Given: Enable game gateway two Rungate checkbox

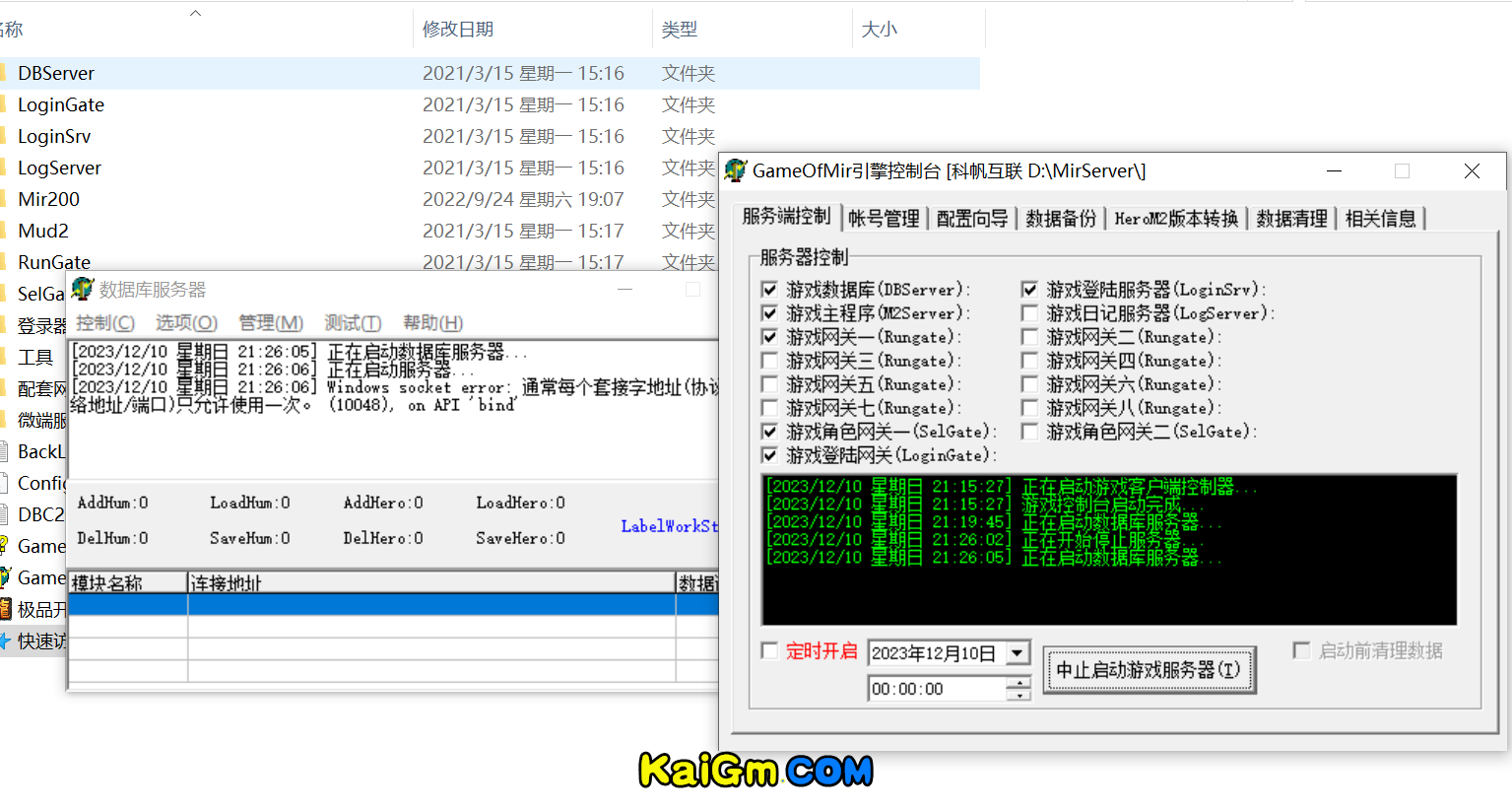Looking at the screenshot, I should coord(1029,337).
